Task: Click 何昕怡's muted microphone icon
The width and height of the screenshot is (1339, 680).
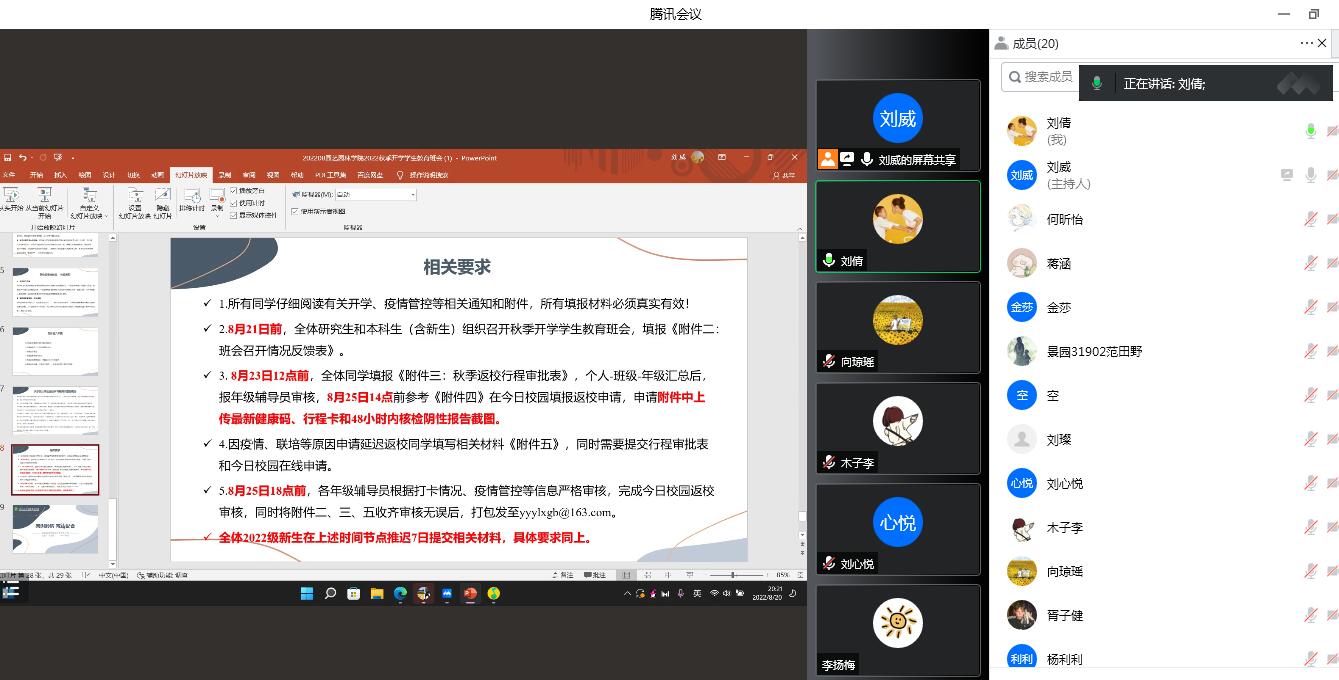Action: [1310, 219]
